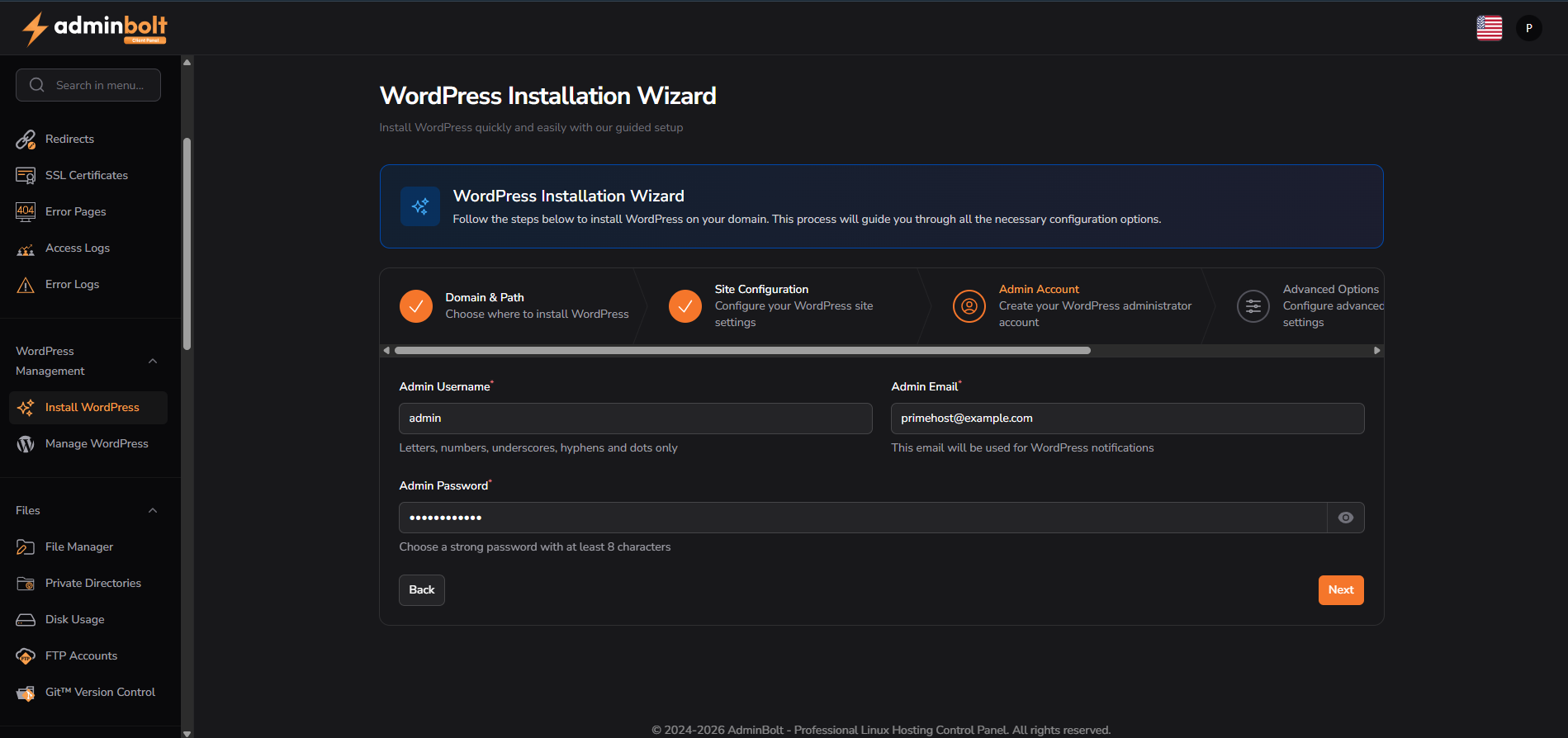Go to Site Configuration step
Image resolution: width=1568 pixels, height=738 pixels.
pos(779,306)
